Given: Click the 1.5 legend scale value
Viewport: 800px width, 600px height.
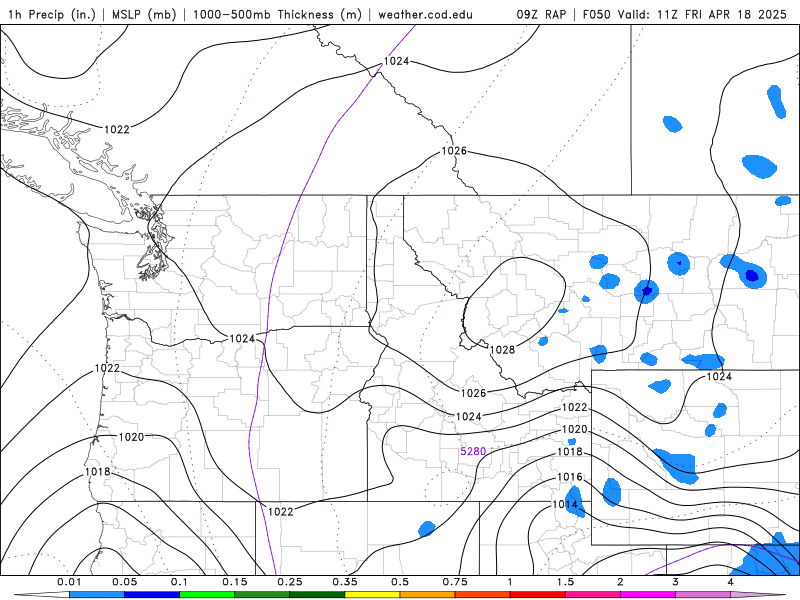Looking at the screenshot, I should coord(565,582).
